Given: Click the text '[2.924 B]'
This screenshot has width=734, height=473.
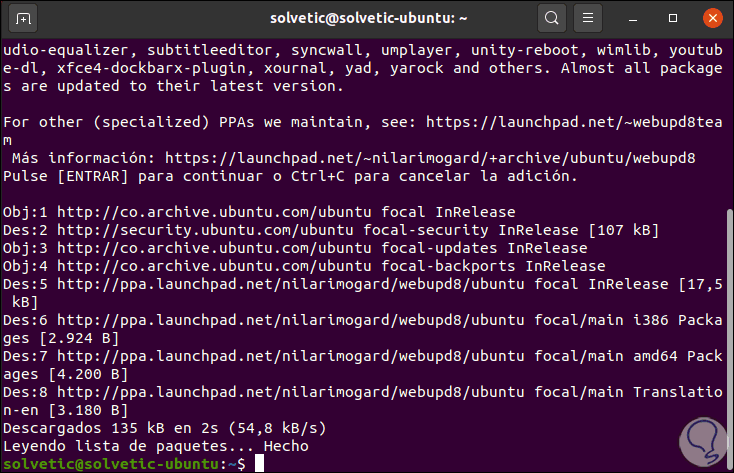Looking at the screenshot, I should tap(79, 338).
